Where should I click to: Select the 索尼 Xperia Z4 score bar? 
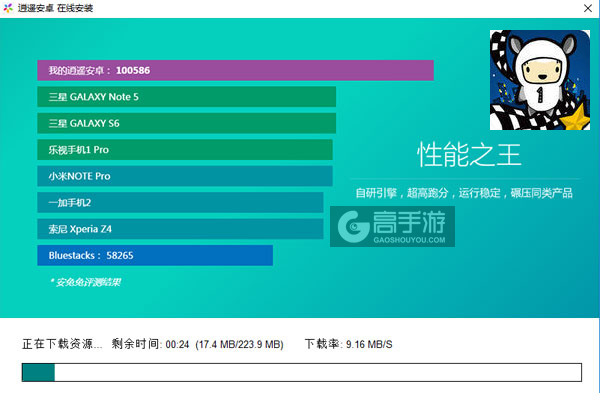pos(180,229)
